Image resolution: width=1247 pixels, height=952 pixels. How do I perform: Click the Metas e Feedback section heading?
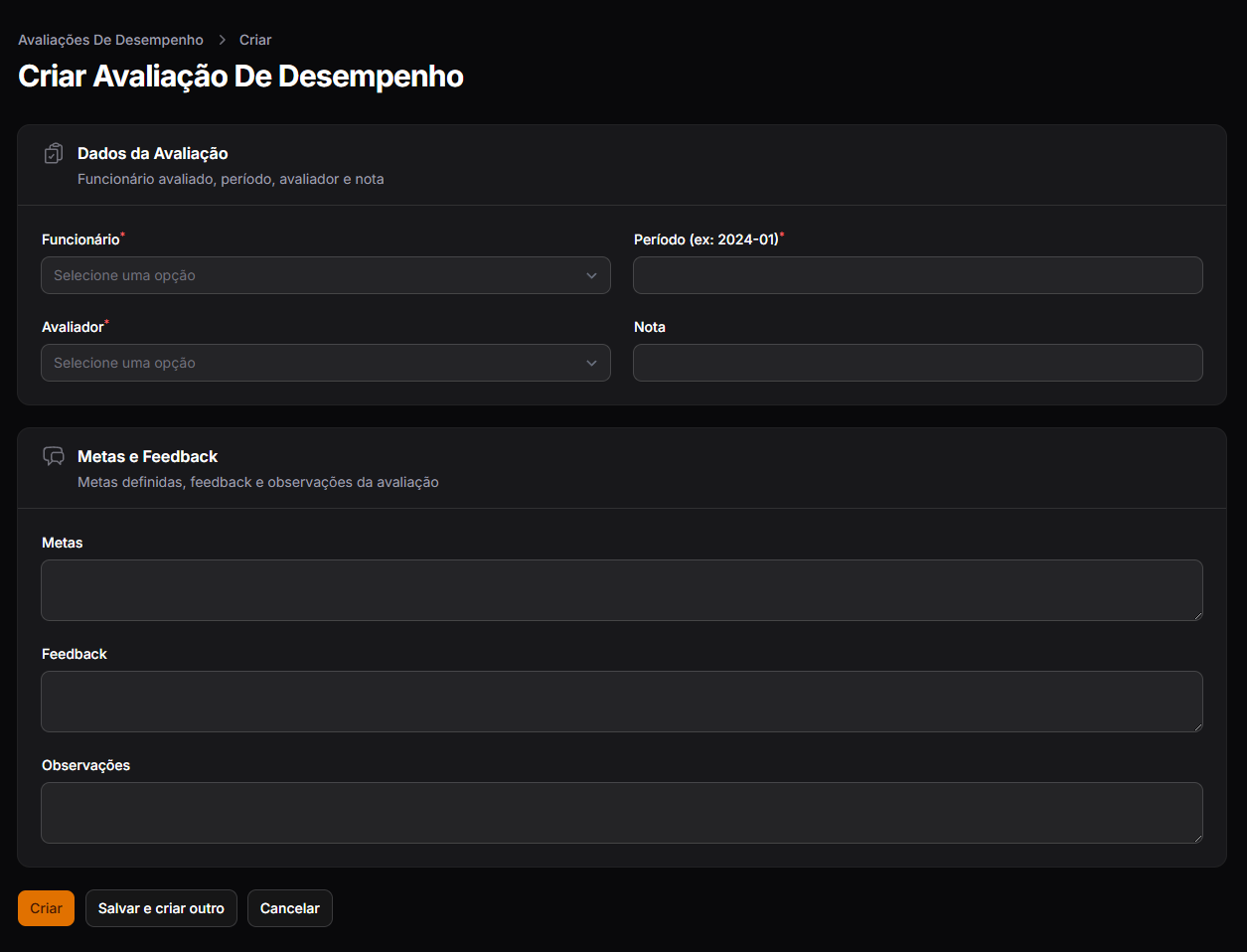148,456
